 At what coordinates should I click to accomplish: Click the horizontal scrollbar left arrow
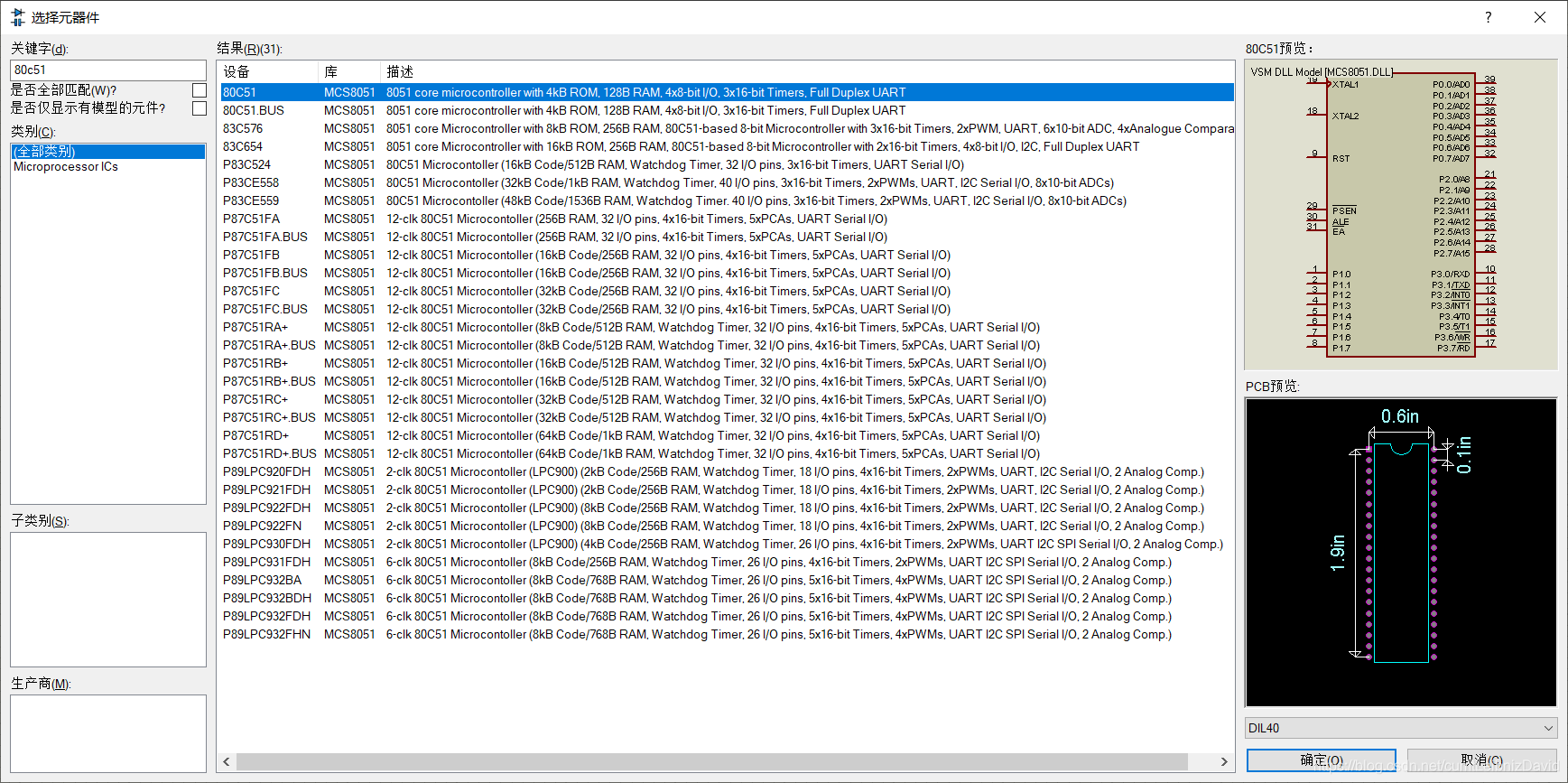click(x=227, y=761)
